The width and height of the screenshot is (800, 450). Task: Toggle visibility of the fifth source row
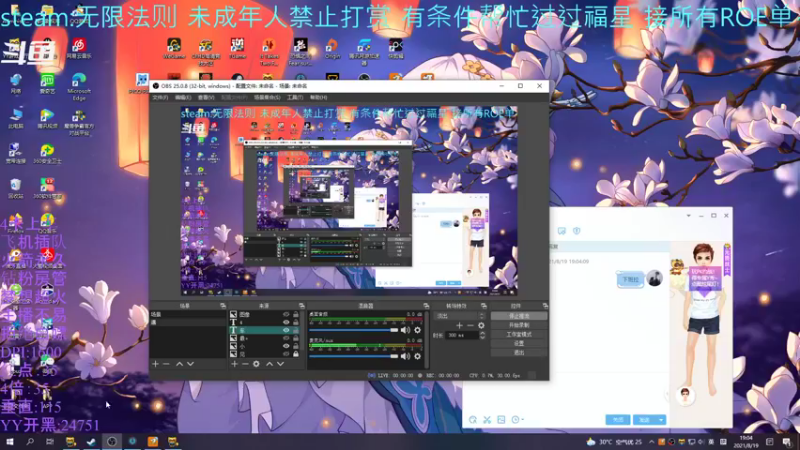(286, 346)
